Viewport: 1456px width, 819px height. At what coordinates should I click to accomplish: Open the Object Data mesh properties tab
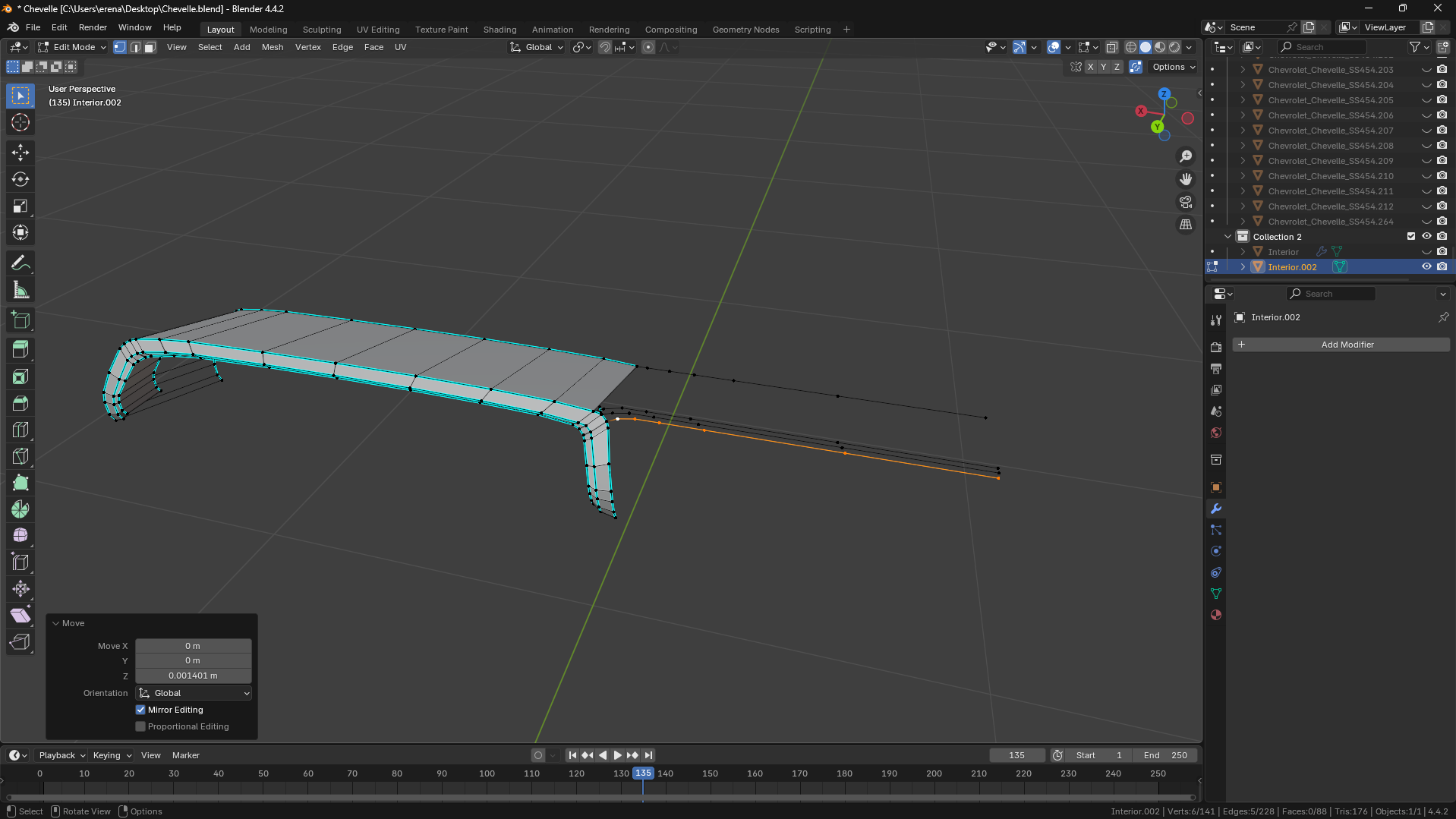click(x=1216, y=594)
